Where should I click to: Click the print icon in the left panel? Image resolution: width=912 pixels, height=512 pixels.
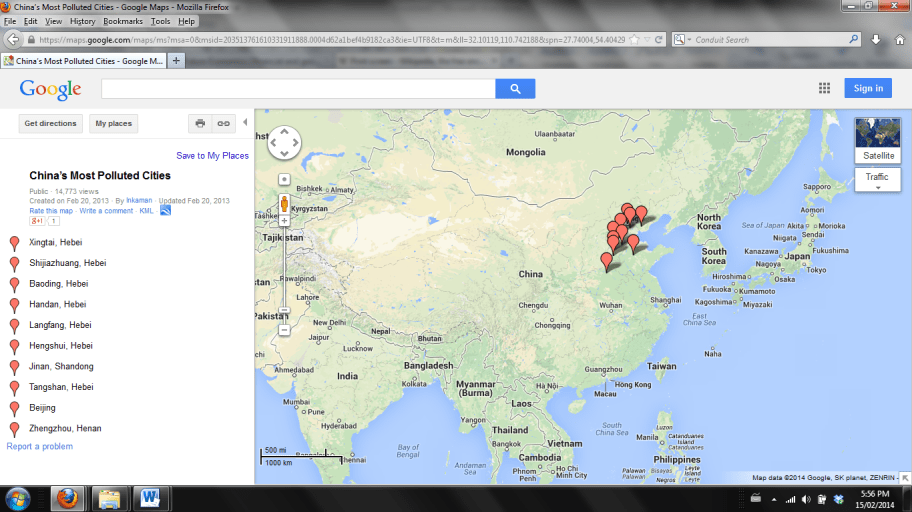[x=200, y=124]
